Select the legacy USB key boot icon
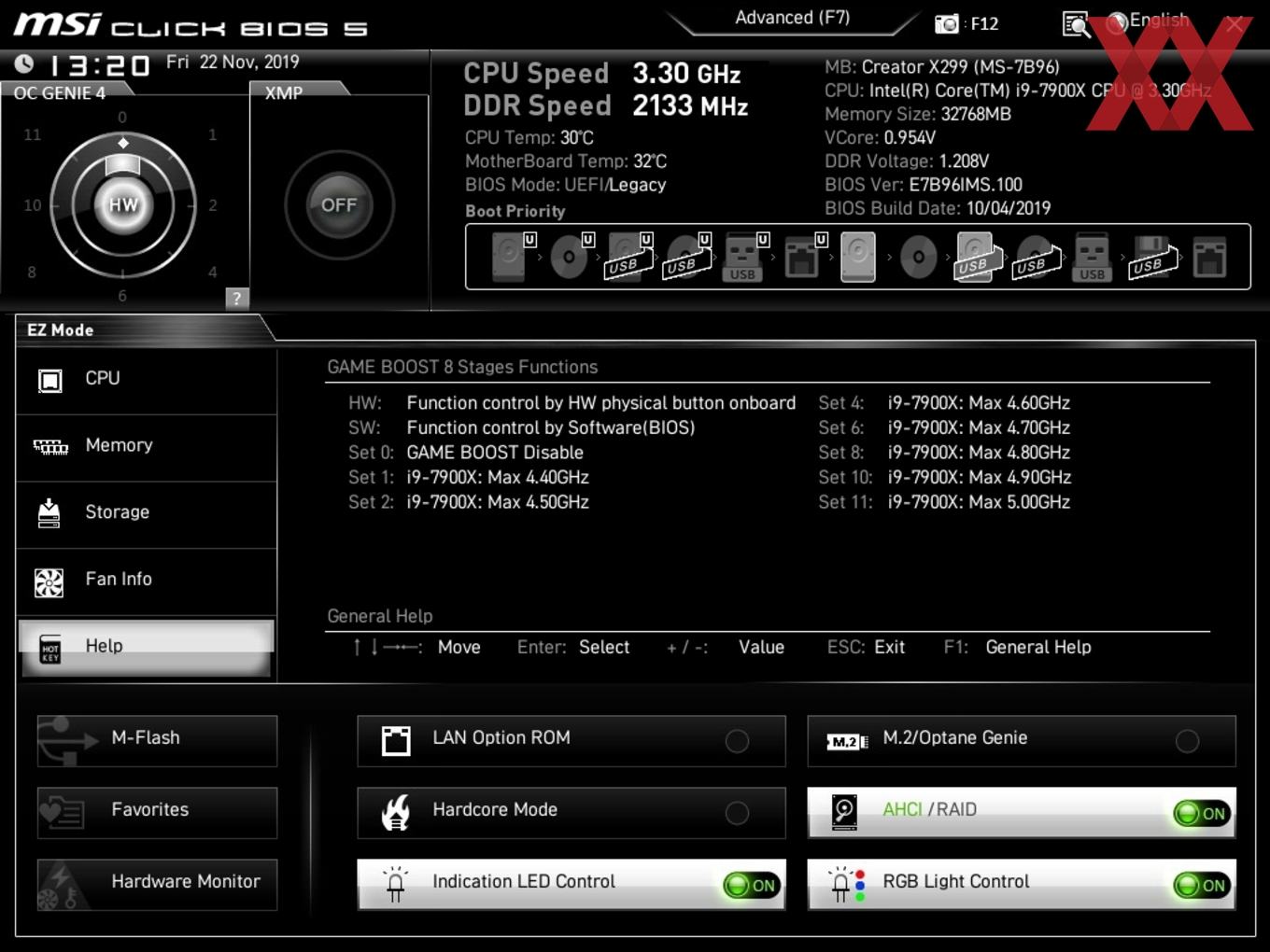1270x952 pixels. (1092, 257)
